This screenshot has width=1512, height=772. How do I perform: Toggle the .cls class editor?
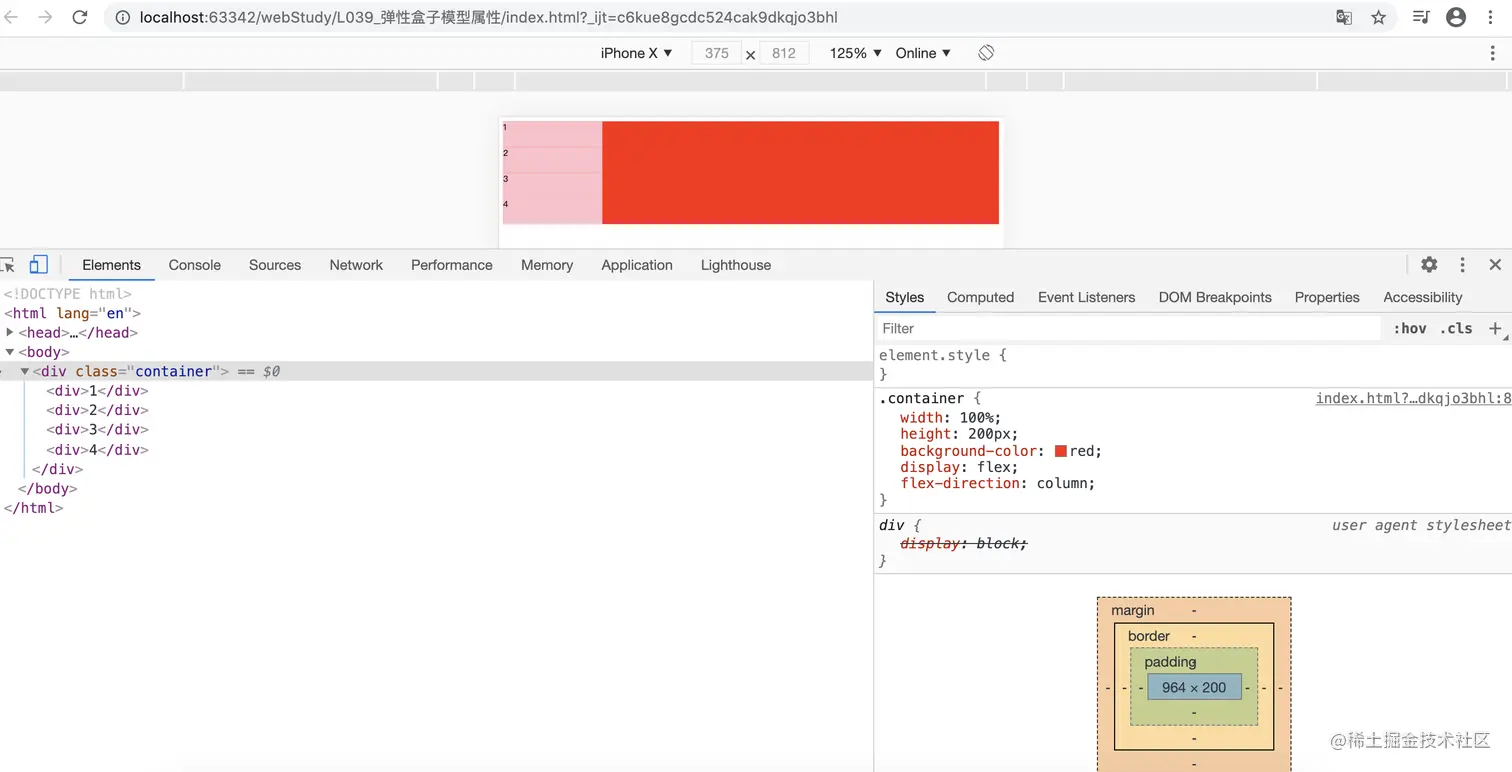click(1457, 328)
